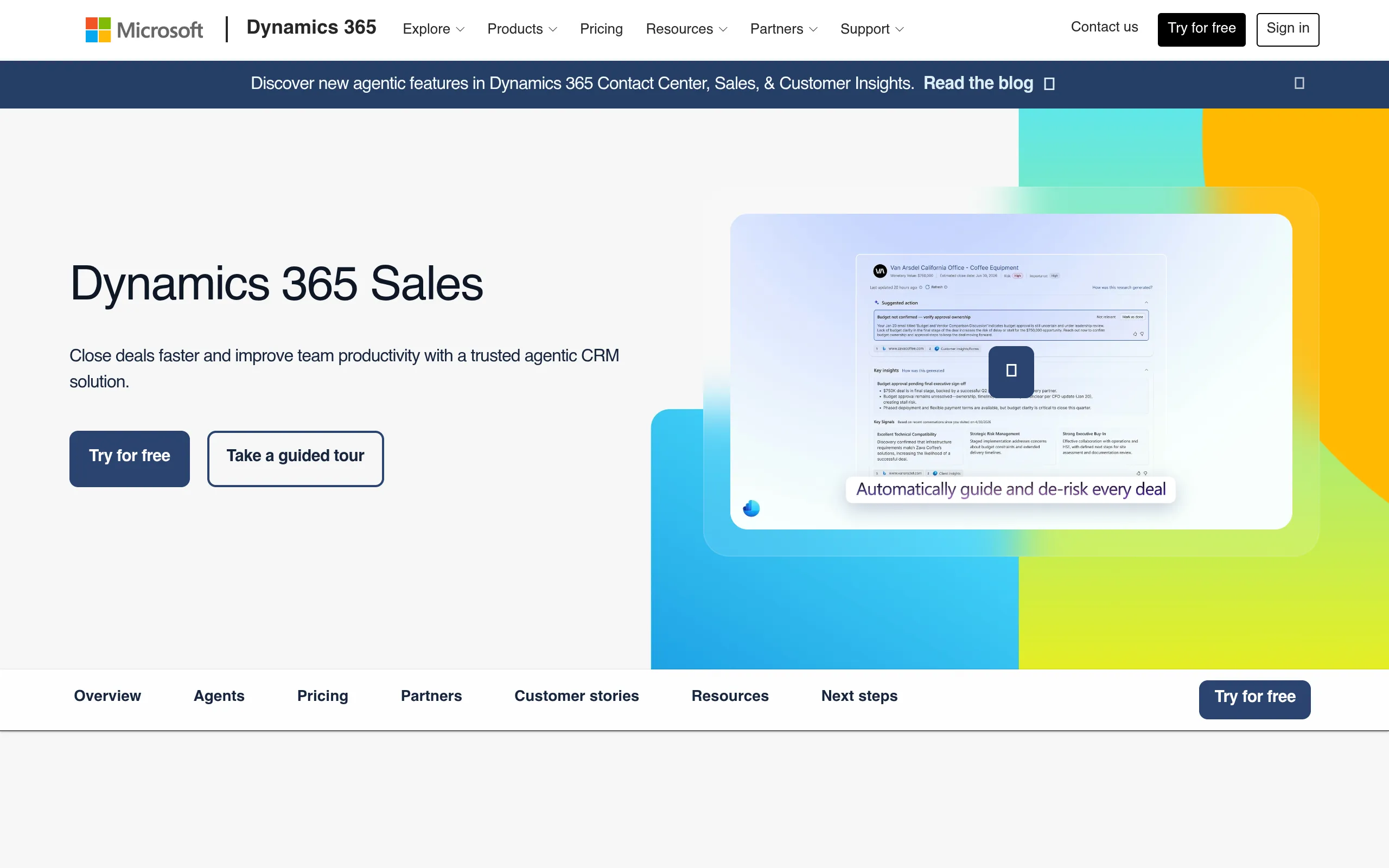Click Try for free in the sticky section bar
This screenshot has width=1389, height=868.
(1254, 699)
